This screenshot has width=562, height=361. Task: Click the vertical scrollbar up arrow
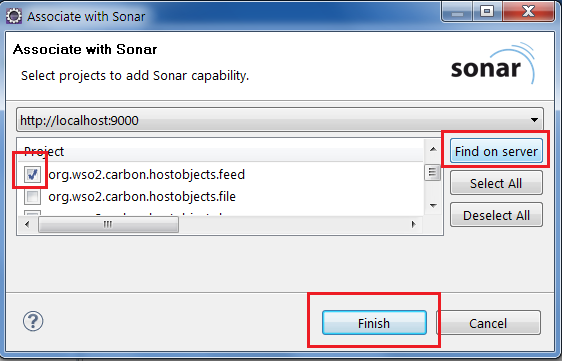coord(433,149)
